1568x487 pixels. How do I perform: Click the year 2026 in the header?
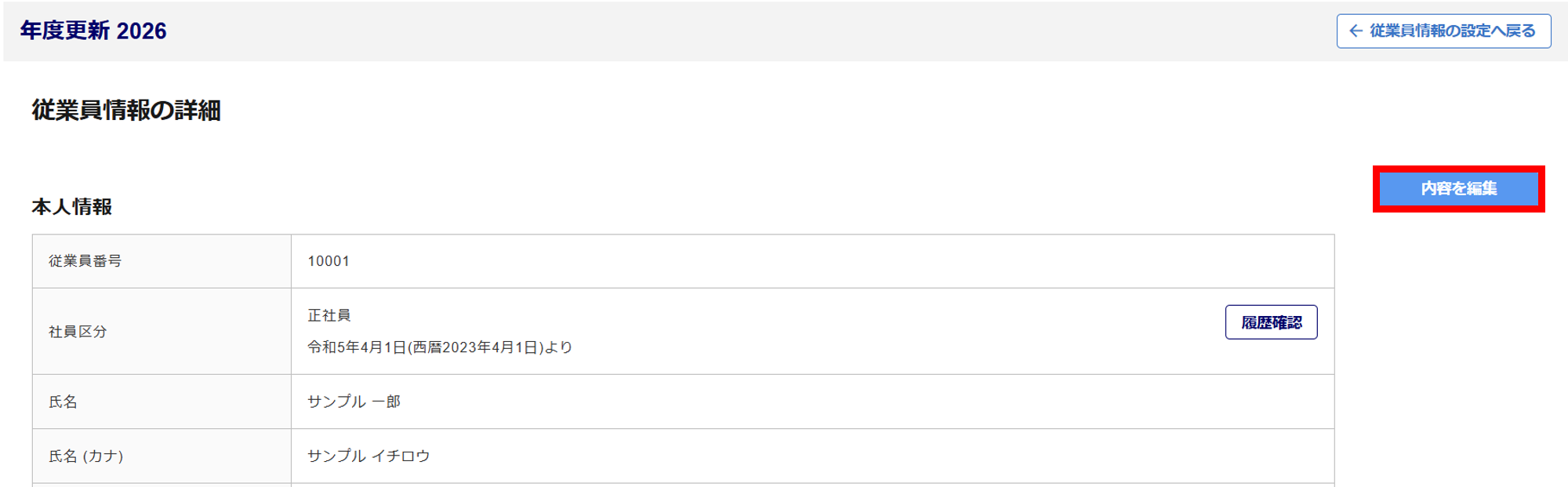click(x=142, y=31)
